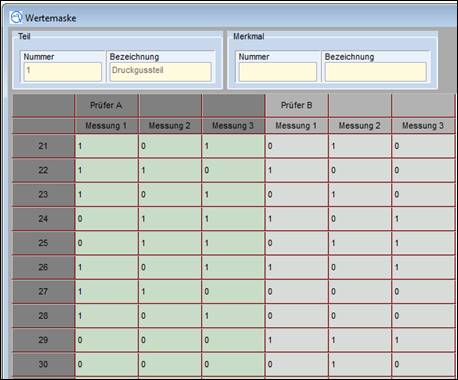458x380 pixels.
Task: Click row 27 Prüfer A Messung 1 cell
Action: pos(107,292)
